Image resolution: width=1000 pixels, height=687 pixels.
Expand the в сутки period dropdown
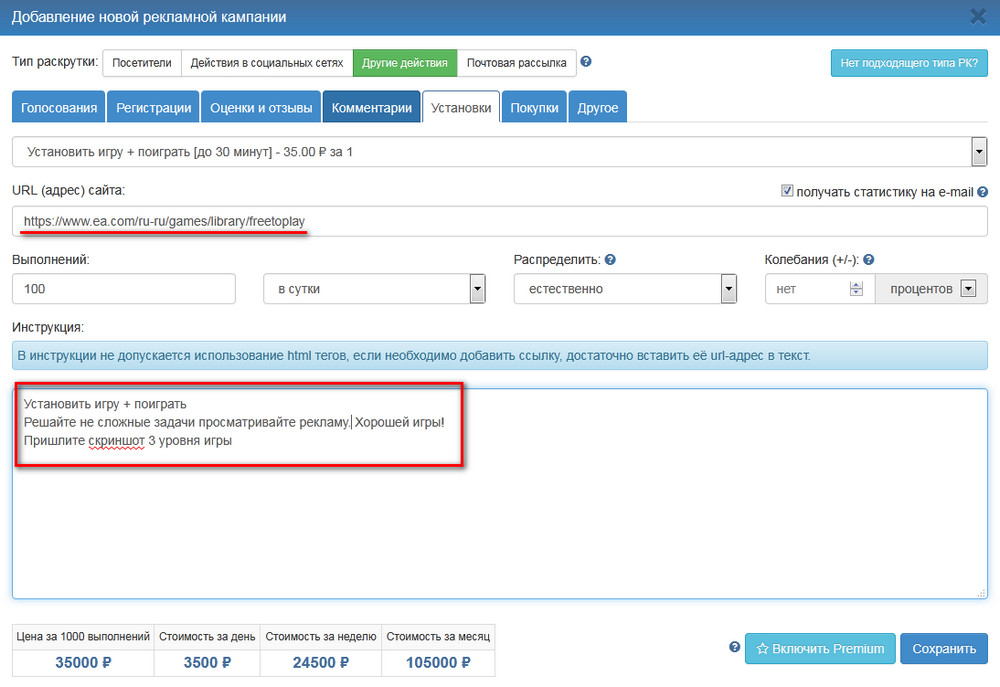coord(477,289)
